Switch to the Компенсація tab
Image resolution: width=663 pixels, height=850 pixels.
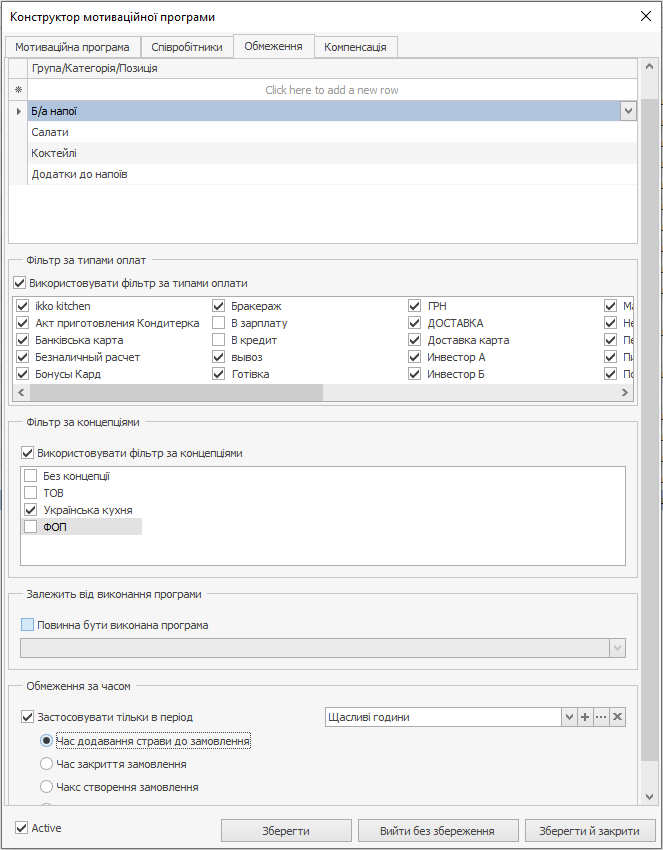[x=356, y=47]
